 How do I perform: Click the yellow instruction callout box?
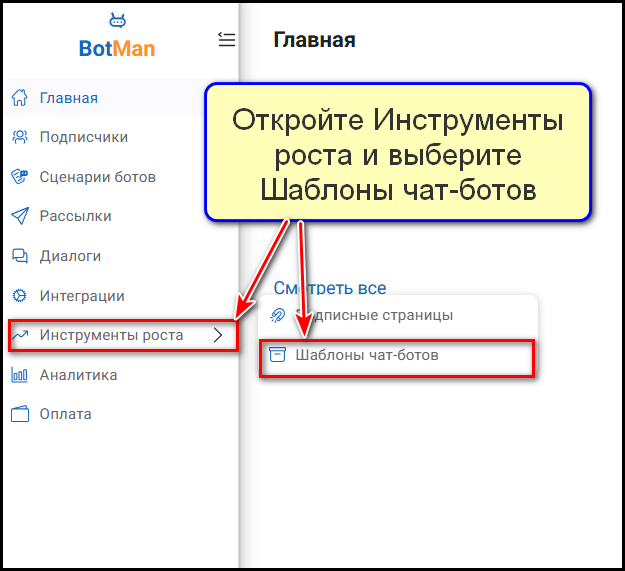tap(398, 153)
